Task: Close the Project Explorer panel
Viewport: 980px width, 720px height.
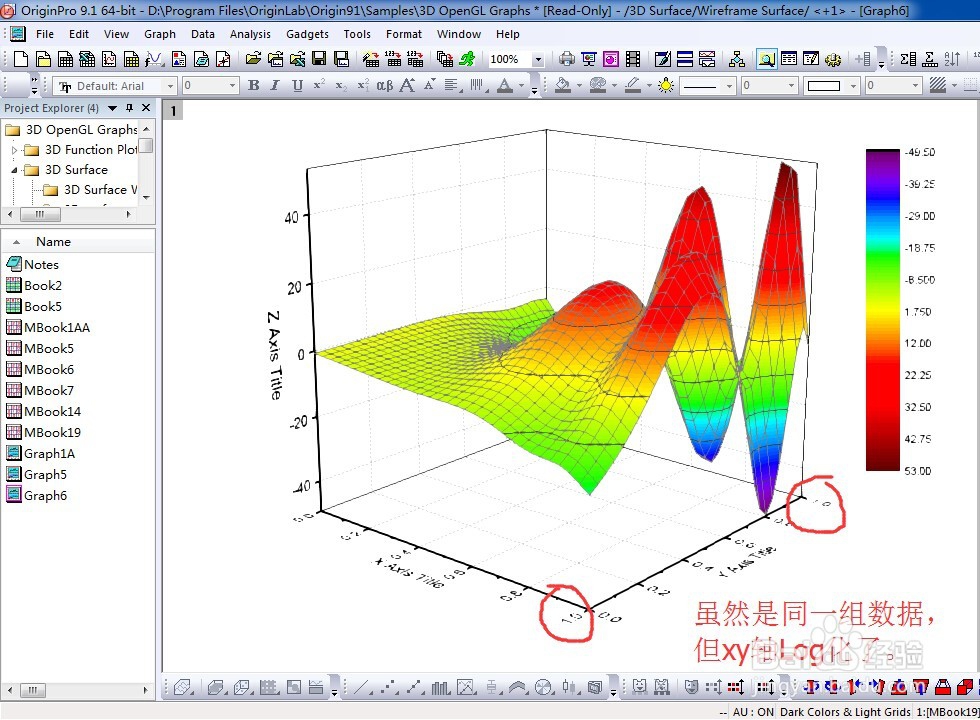Action: [146, 108]
